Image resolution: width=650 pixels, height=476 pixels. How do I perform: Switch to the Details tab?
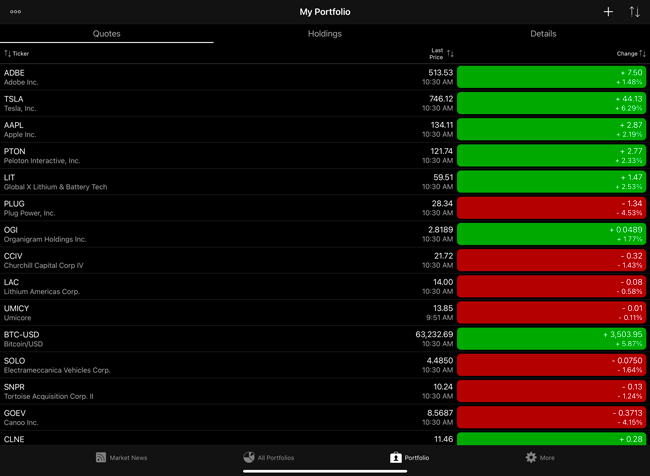[543, 34]
